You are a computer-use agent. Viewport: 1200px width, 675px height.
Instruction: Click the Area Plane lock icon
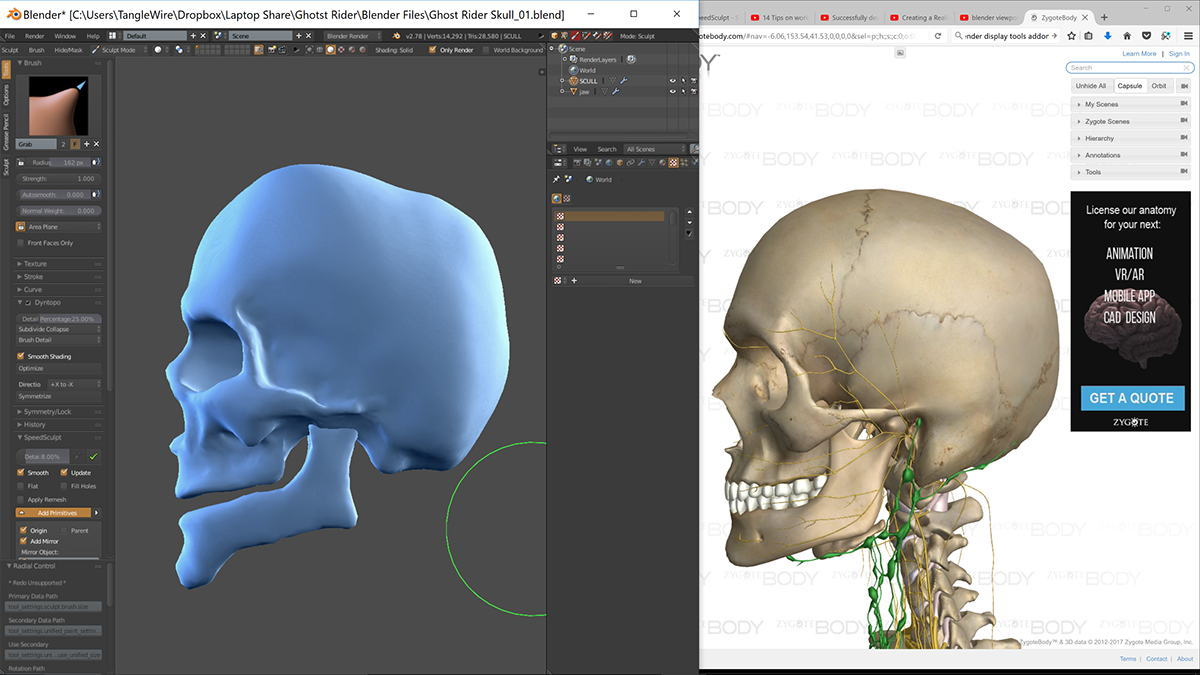coord(21,227)
